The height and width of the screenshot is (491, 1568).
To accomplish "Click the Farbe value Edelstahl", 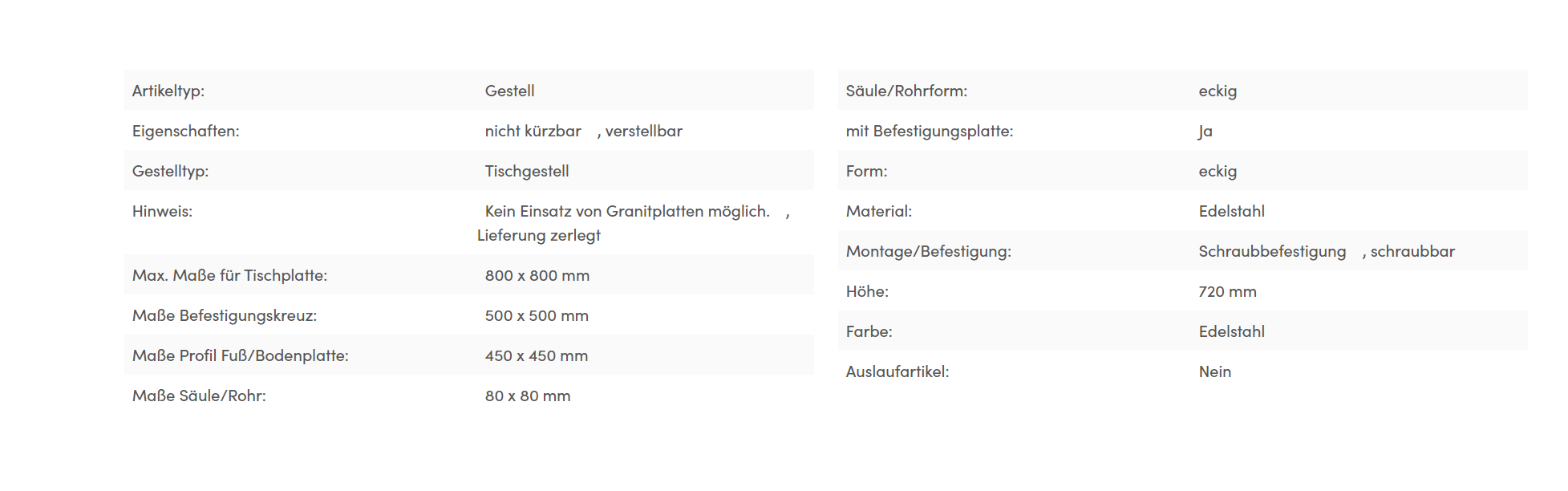I will point(1231,331).
